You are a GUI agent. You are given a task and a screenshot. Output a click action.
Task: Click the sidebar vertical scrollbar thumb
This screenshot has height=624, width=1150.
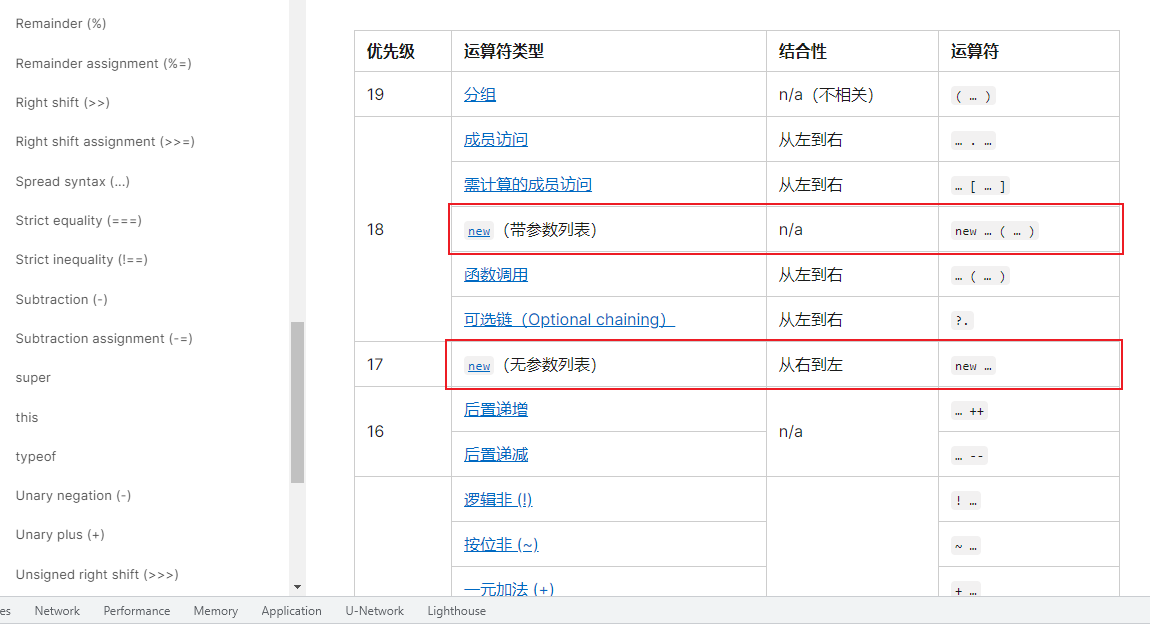click(297, 402)
